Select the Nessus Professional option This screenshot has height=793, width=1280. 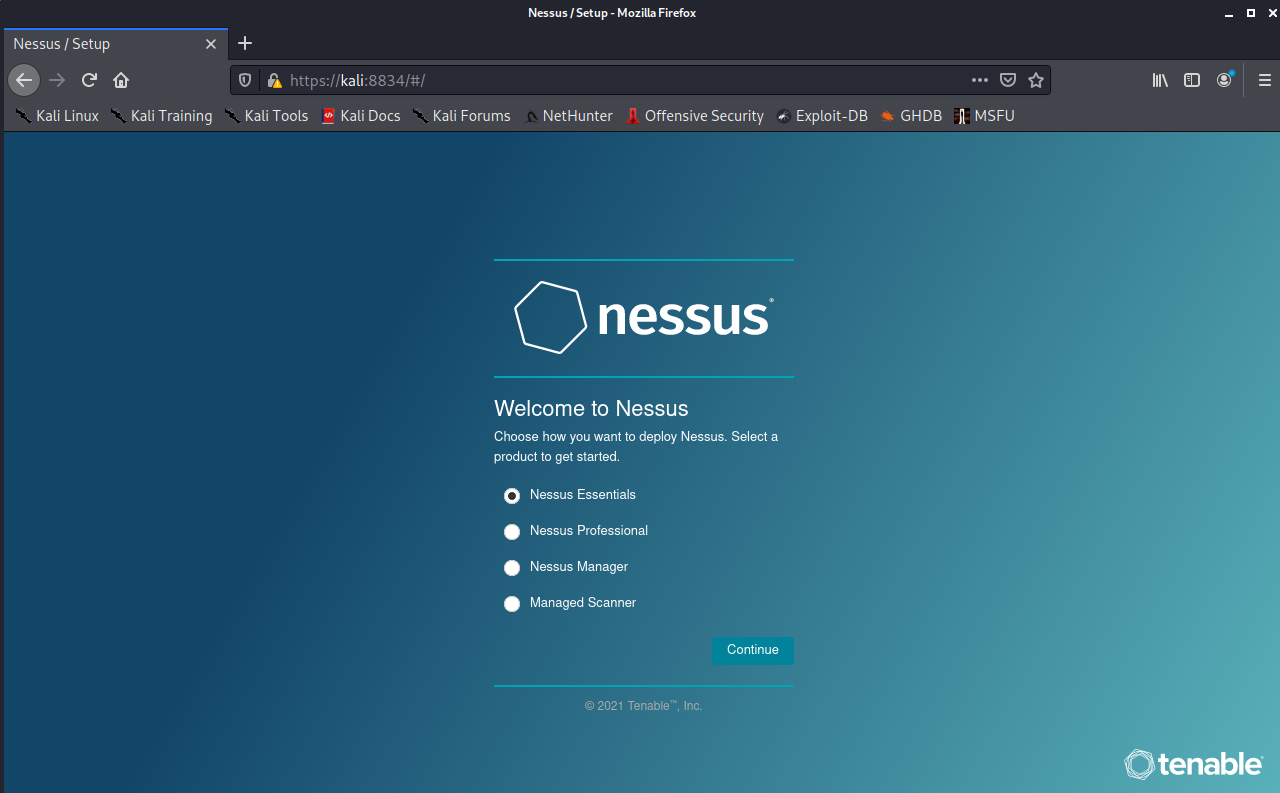click(512, 531)
